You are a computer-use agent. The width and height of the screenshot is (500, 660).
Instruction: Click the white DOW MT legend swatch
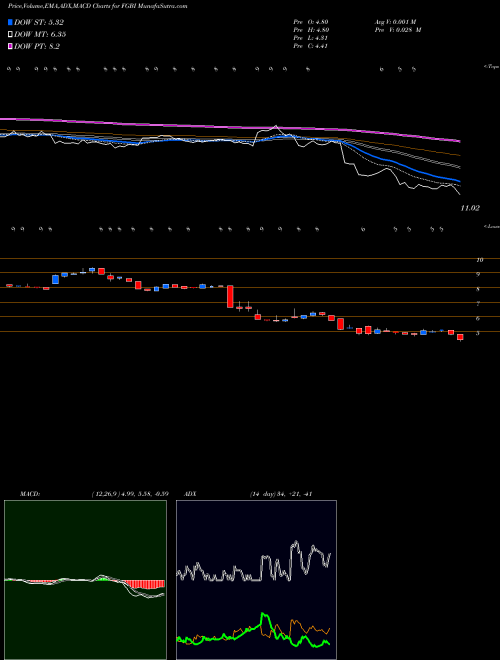[10, 34]
